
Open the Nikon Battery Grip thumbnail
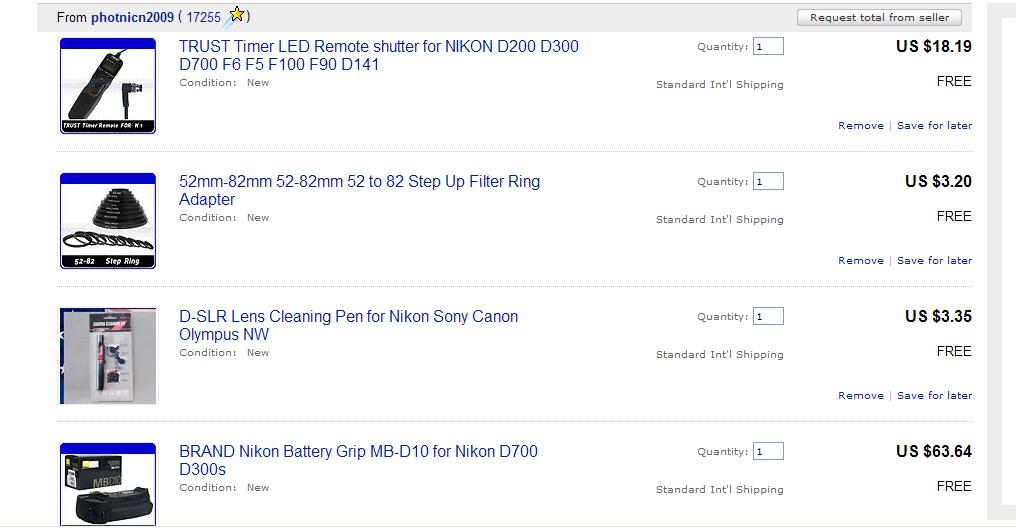[x=108, y=484]
